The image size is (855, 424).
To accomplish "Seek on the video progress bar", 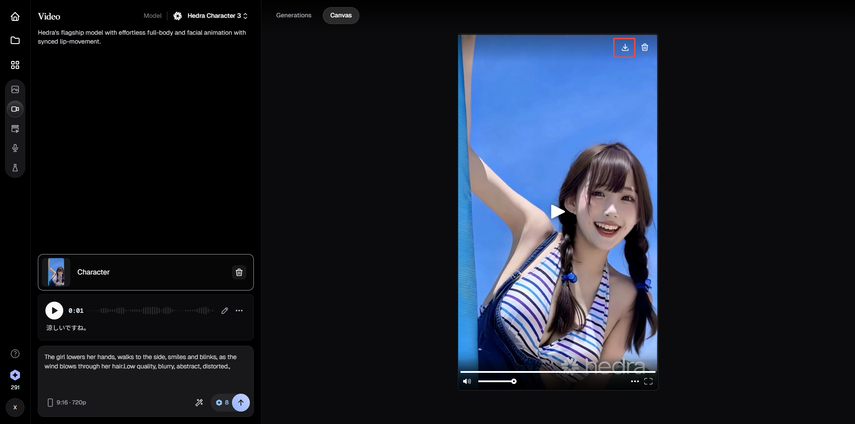I will coord(558,372).
